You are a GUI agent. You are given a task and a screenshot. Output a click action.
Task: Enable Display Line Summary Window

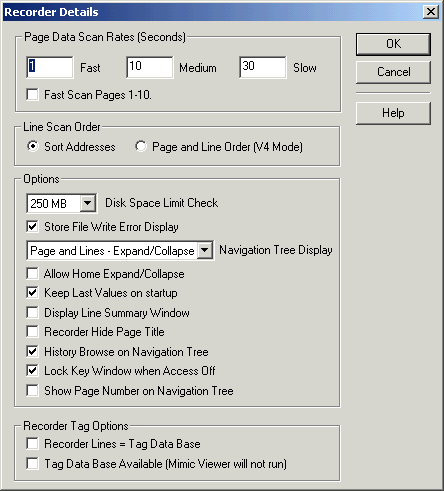32,312
